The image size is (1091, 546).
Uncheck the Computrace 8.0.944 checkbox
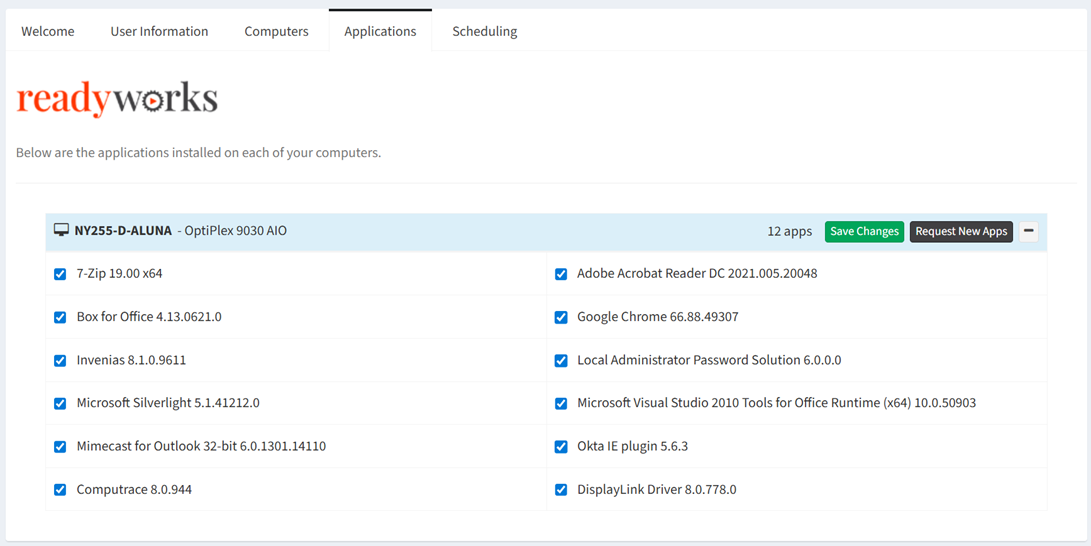60,490
